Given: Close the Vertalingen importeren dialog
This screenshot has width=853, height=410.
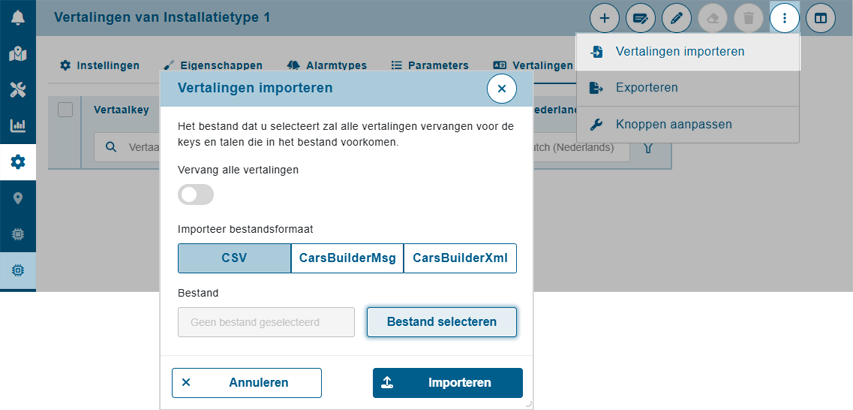Looking at the screenshot, I should click(502, 89).
